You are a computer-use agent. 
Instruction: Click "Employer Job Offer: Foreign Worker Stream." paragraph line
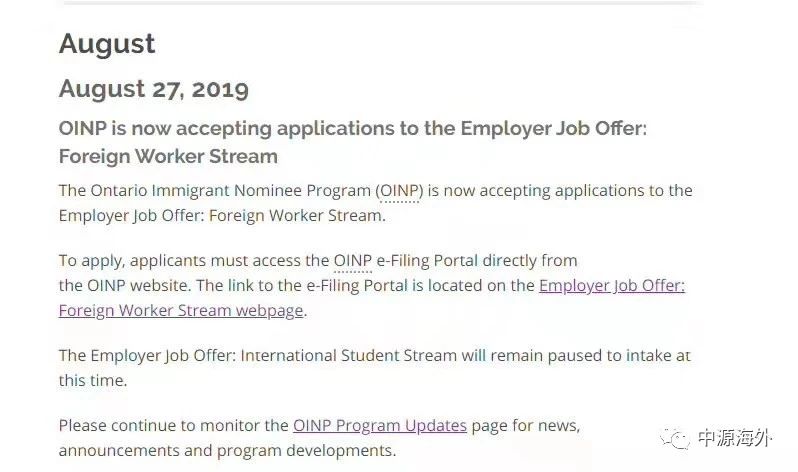(222, 215)
